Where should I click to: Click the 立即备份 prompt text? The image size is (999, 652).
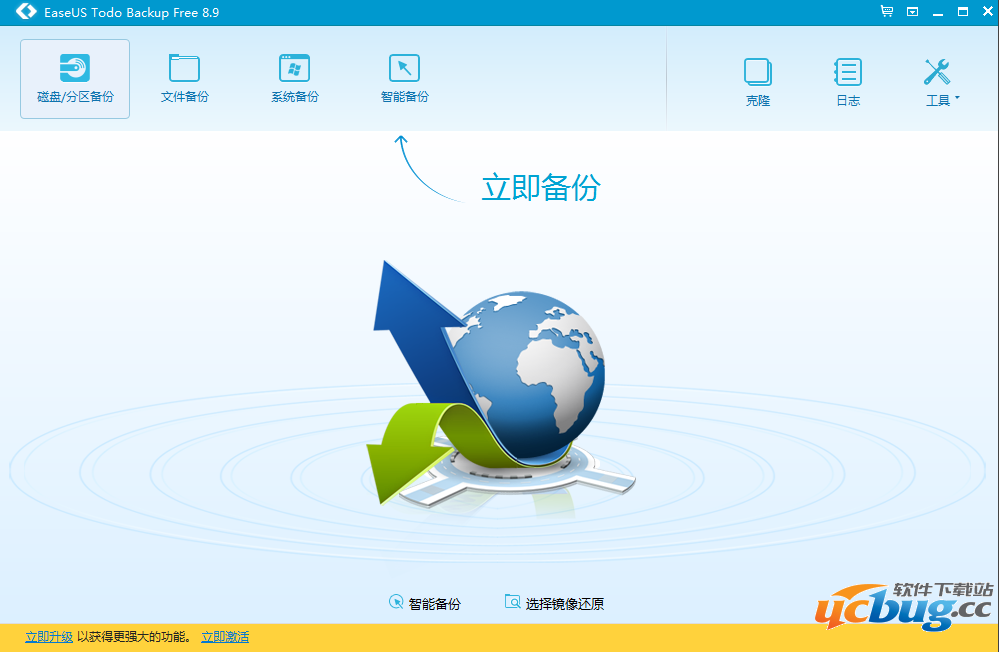pyautogui.click(x=540, y=188)
